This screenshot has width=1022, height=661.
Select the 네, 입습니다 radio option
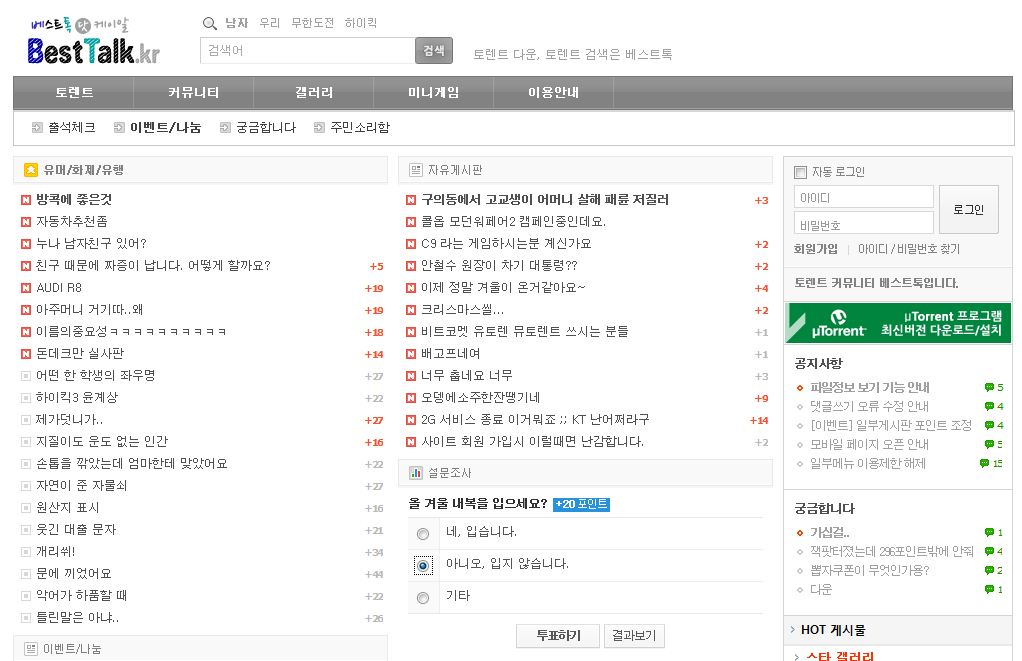(x=423, y=534)
